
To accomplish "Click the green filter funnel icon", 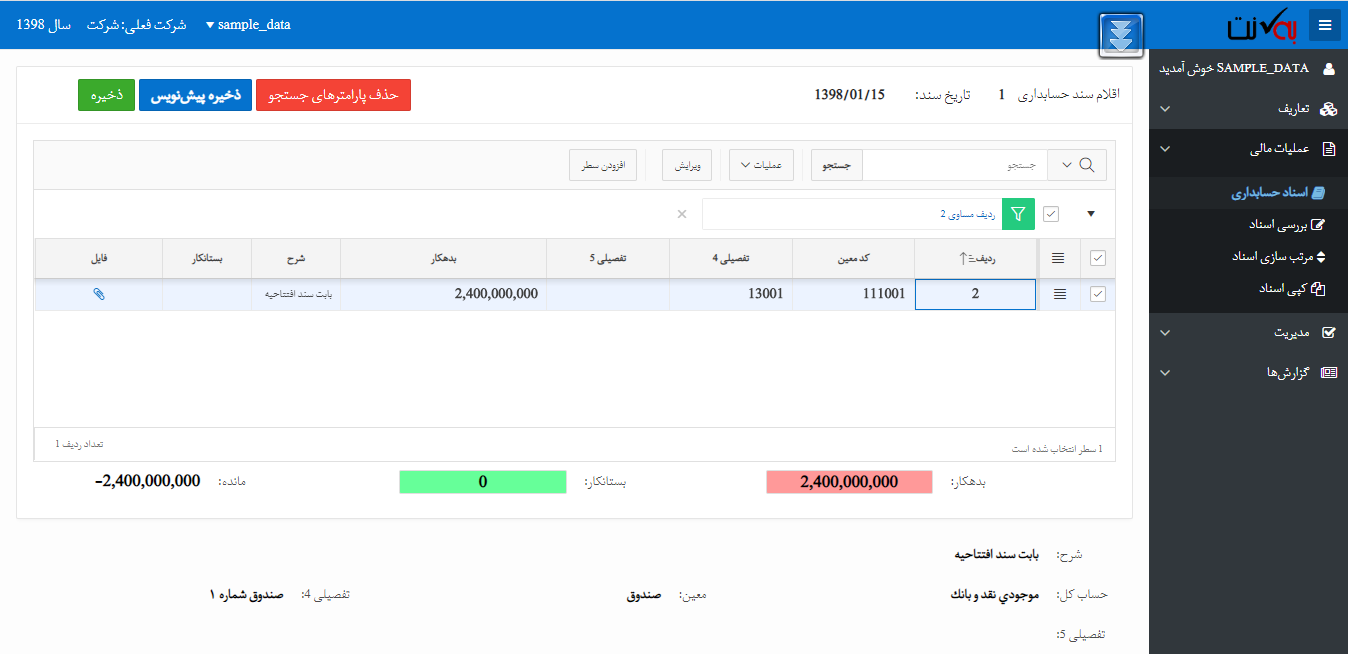I will point(1018,214).
